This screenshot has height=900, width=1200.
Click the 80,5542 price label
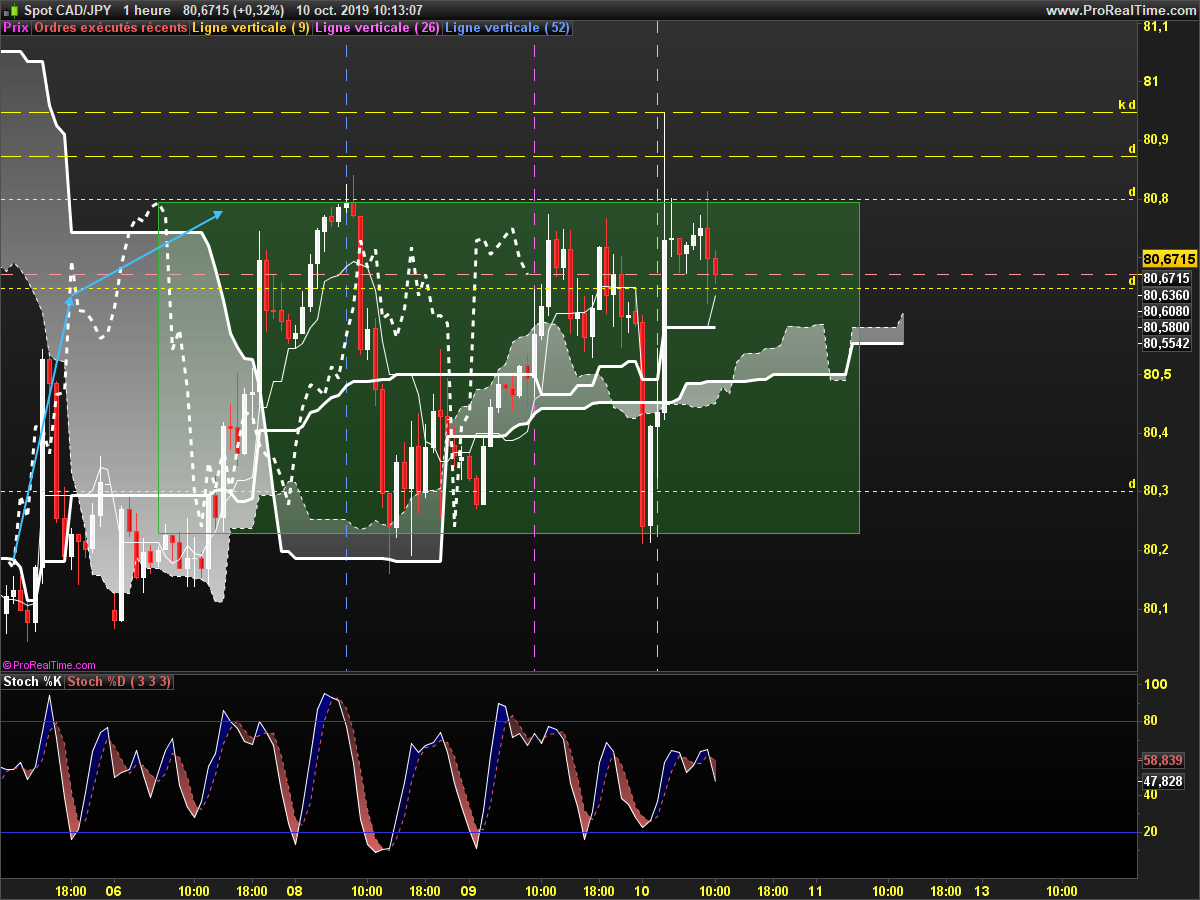pos(1166,343)
